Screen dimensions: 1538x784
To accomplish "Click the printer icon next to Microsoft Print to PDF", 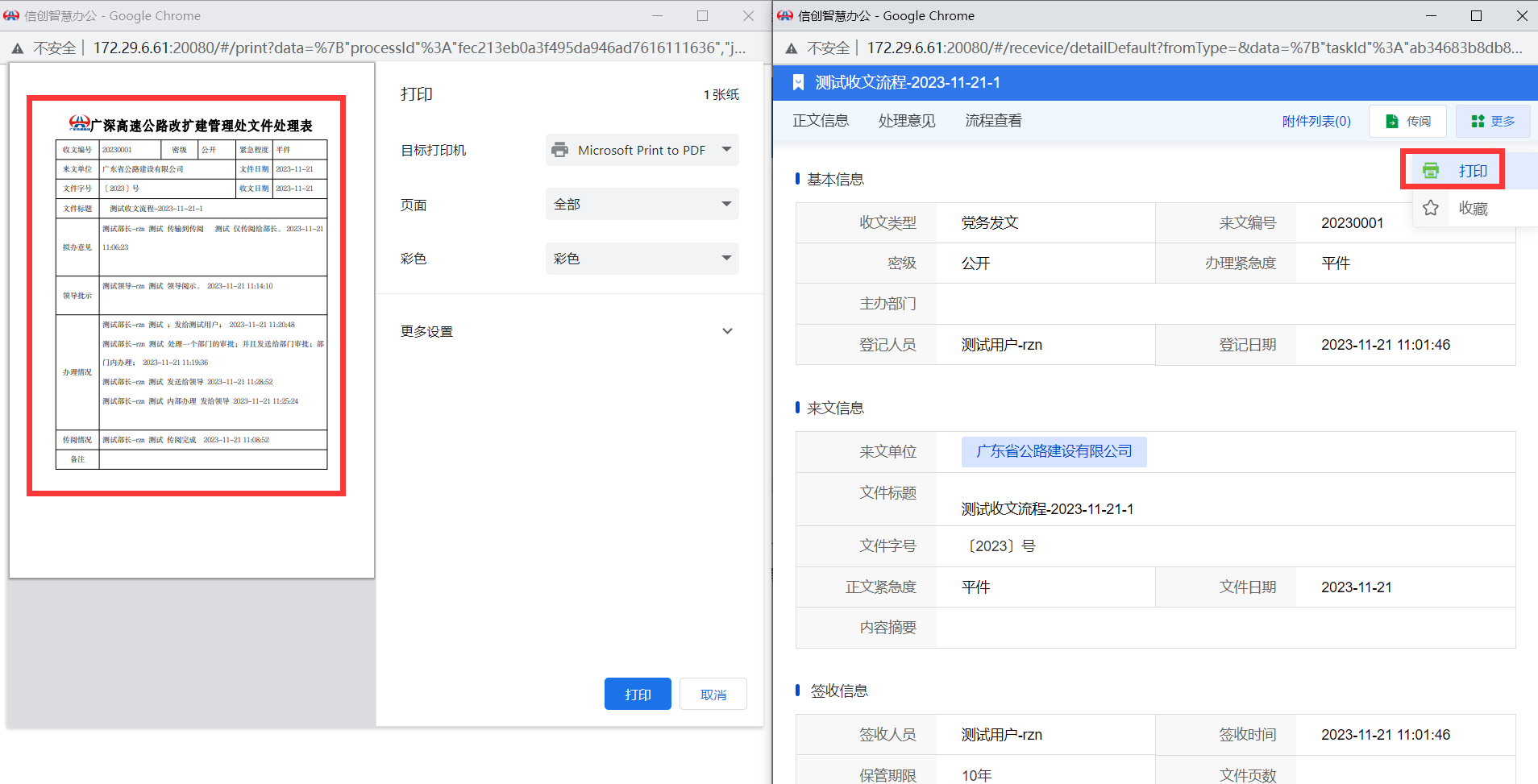I will pyautogui.click(x=559, y=150).
